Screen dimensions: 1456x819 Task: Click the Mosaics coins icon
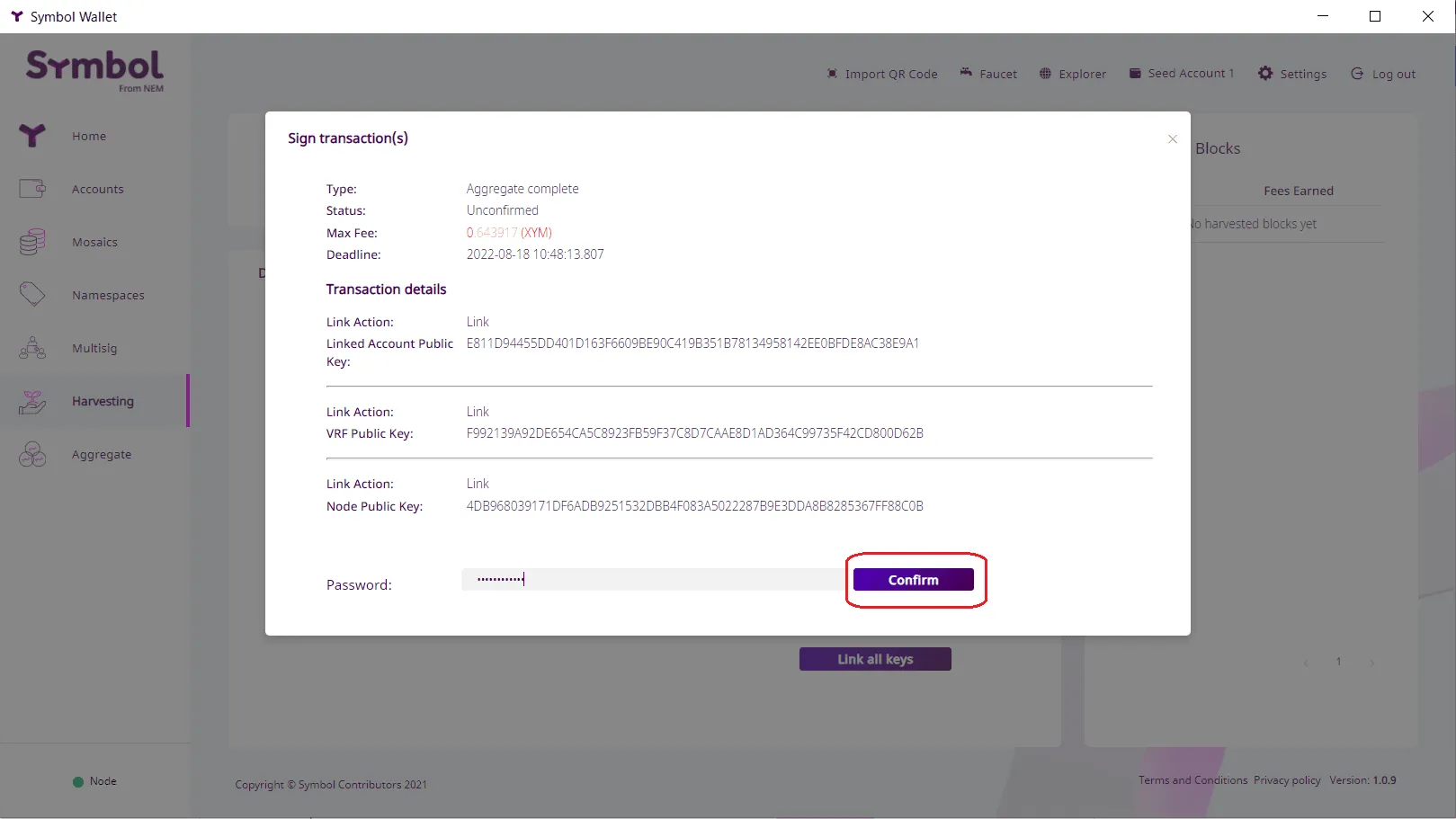pos(32,241)
